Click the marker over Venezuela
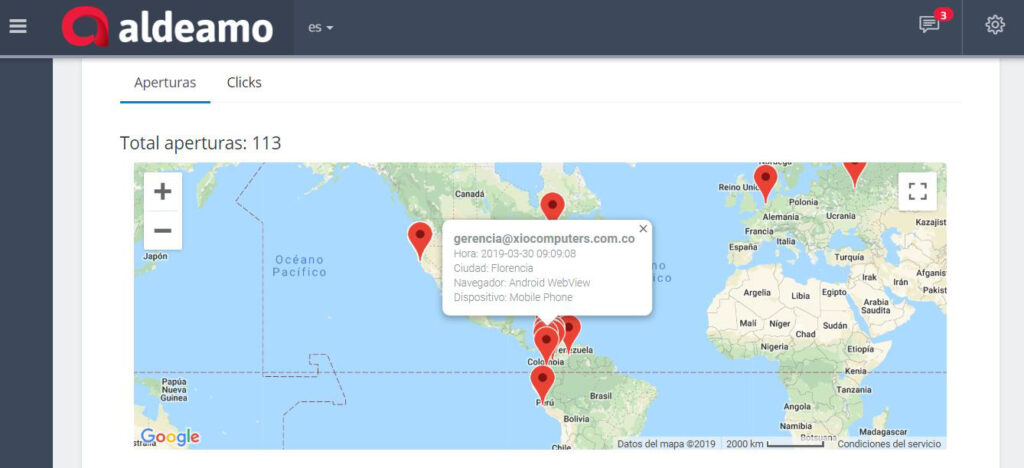1024x468 pixels. pos(570,329)
